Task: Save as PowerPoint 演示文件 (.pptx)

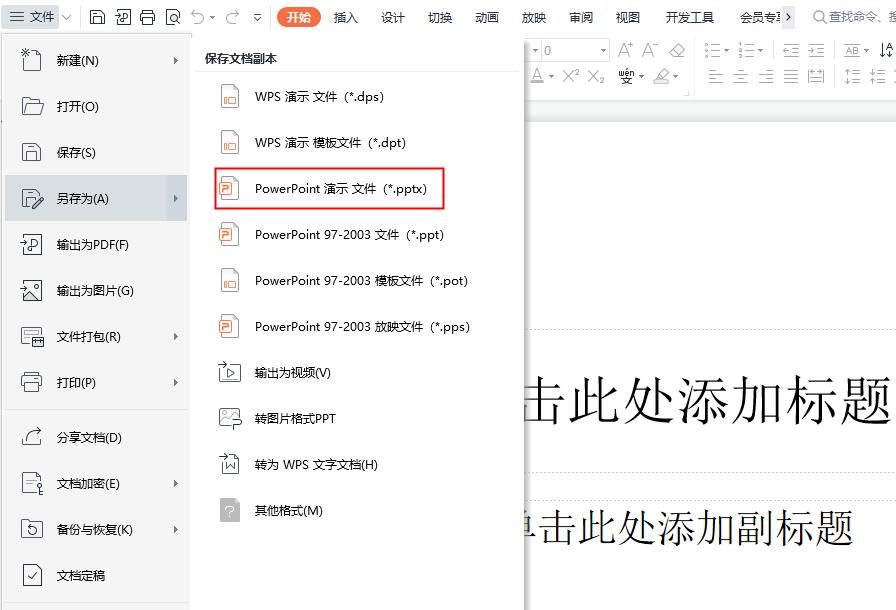Action: click(329, 188)
